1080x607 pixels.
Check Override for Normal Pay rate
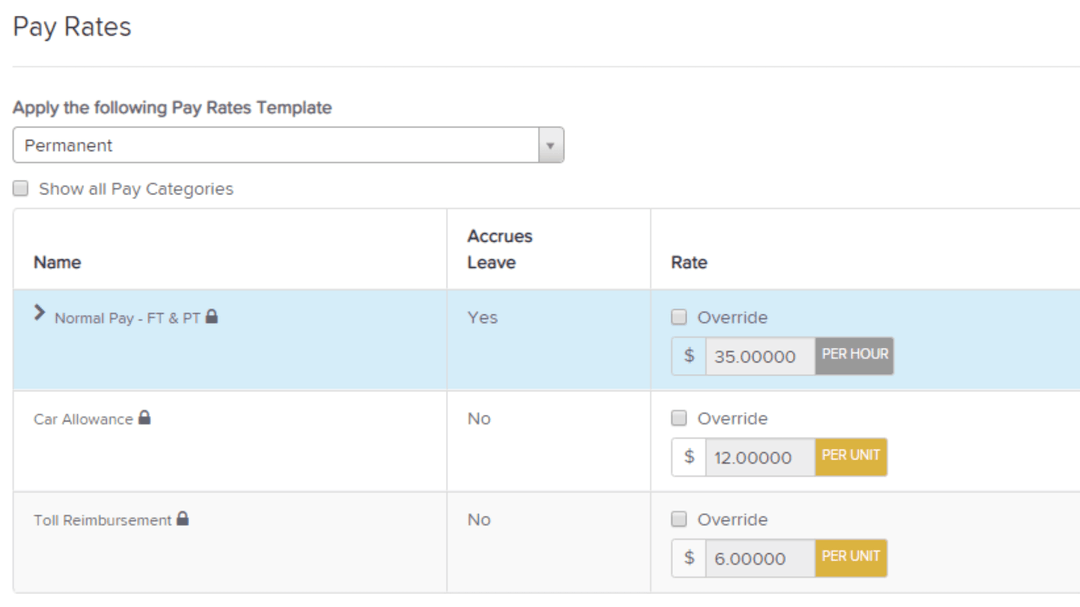point(679,317)
